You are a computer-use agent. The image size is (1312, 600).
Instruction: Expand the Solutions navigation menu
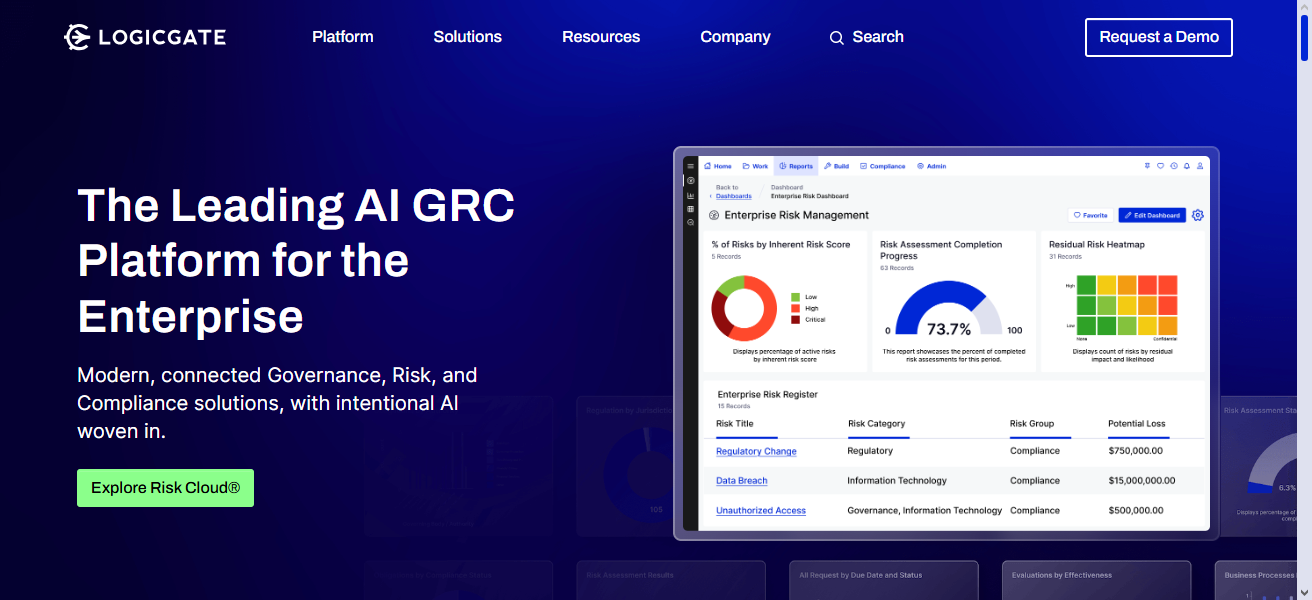click(467, 37)
